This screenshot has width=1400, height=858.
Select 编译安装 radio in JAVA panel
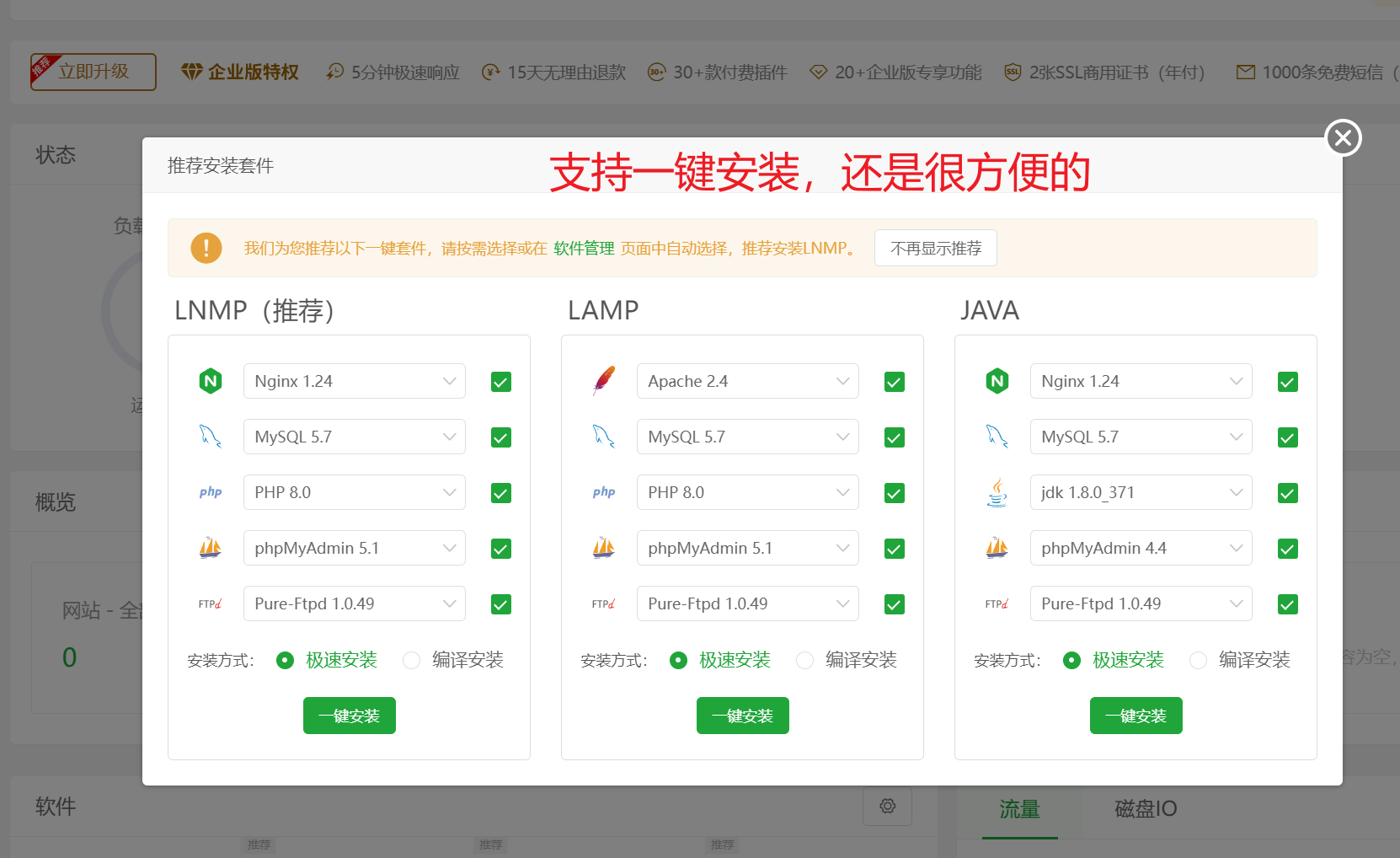click(1198, 660)
